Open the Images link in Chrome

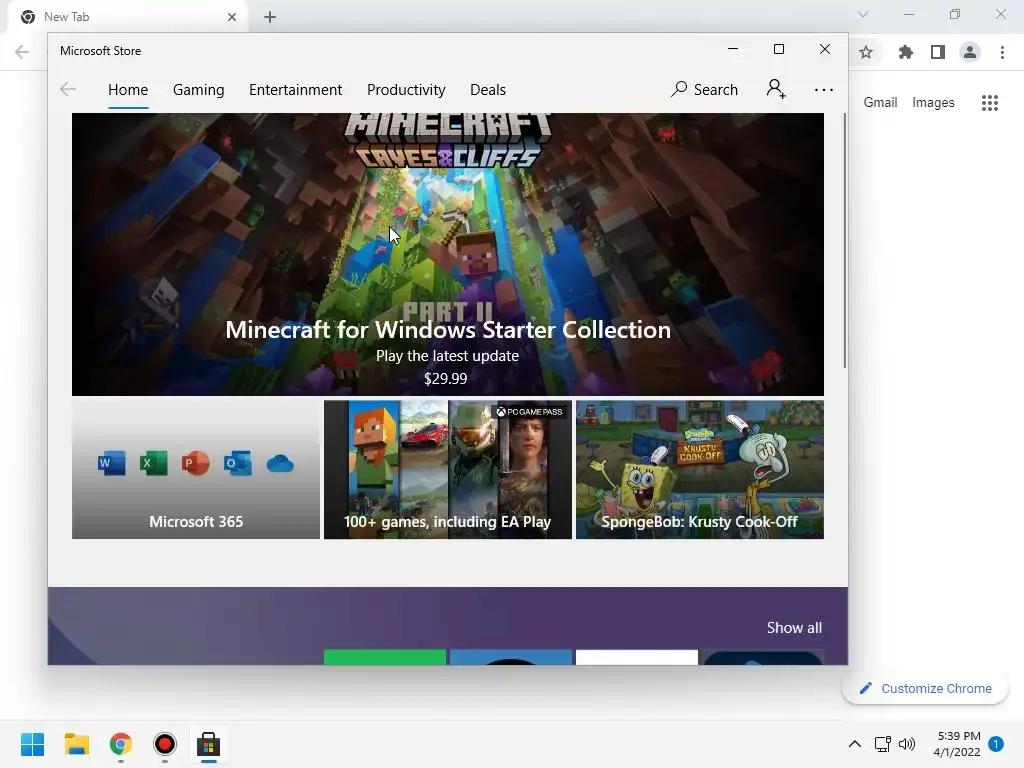tap(933, 103)
